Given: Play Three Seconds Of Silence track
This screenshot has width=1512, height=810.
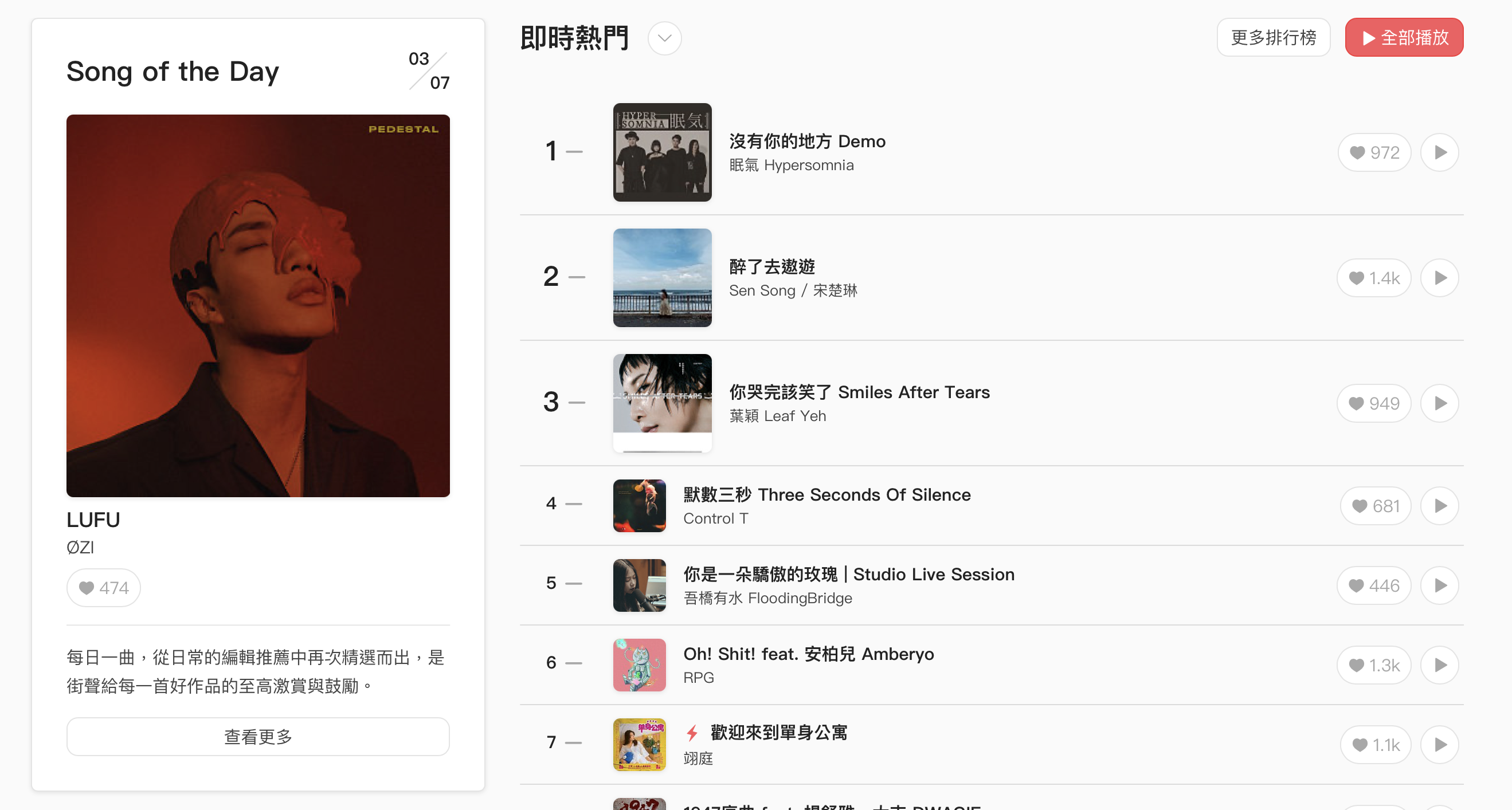Looking at the screenshot, I should pos(1439,506).
